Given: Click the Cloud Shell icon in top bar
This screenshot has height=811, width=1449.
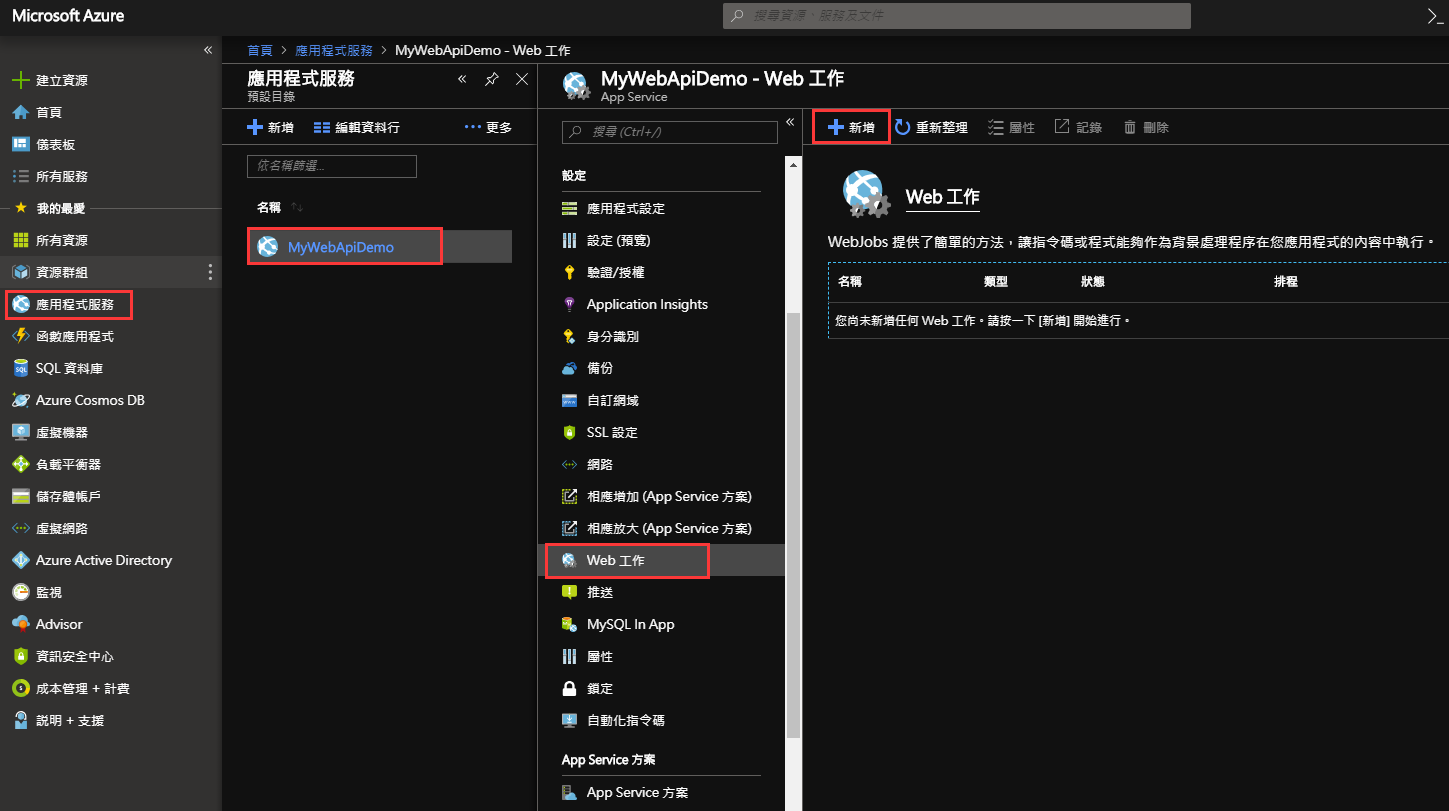Looking at the screenshot, I should coord(1435,16).
